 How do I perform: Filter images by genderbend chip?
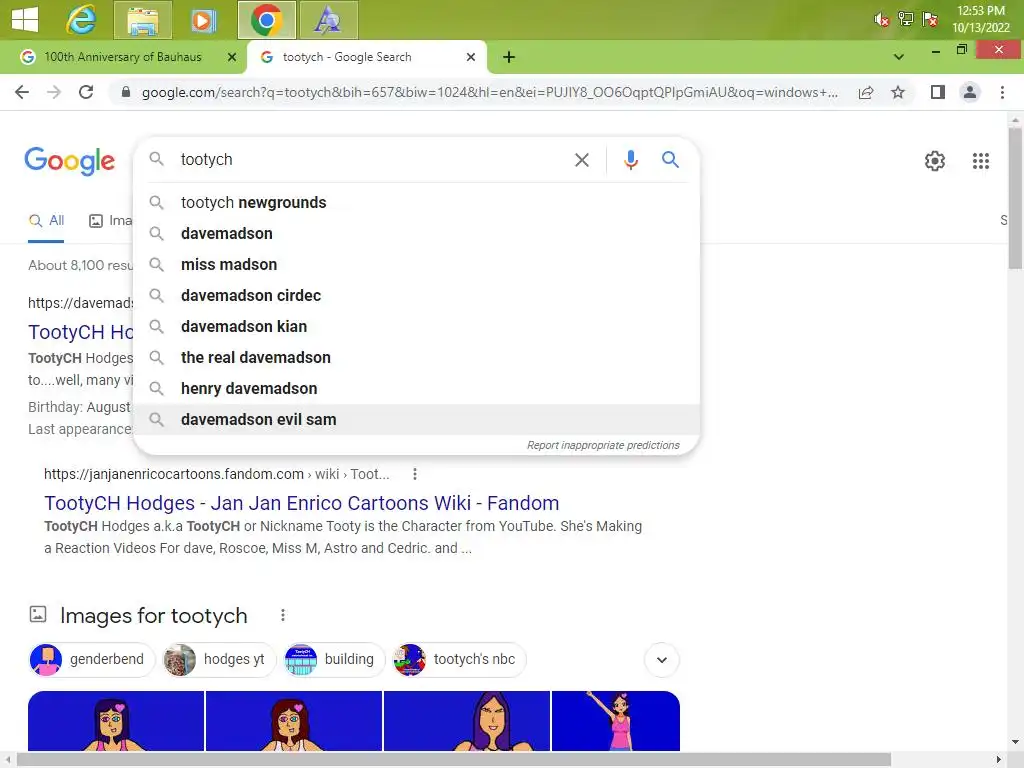click(91, 660)
